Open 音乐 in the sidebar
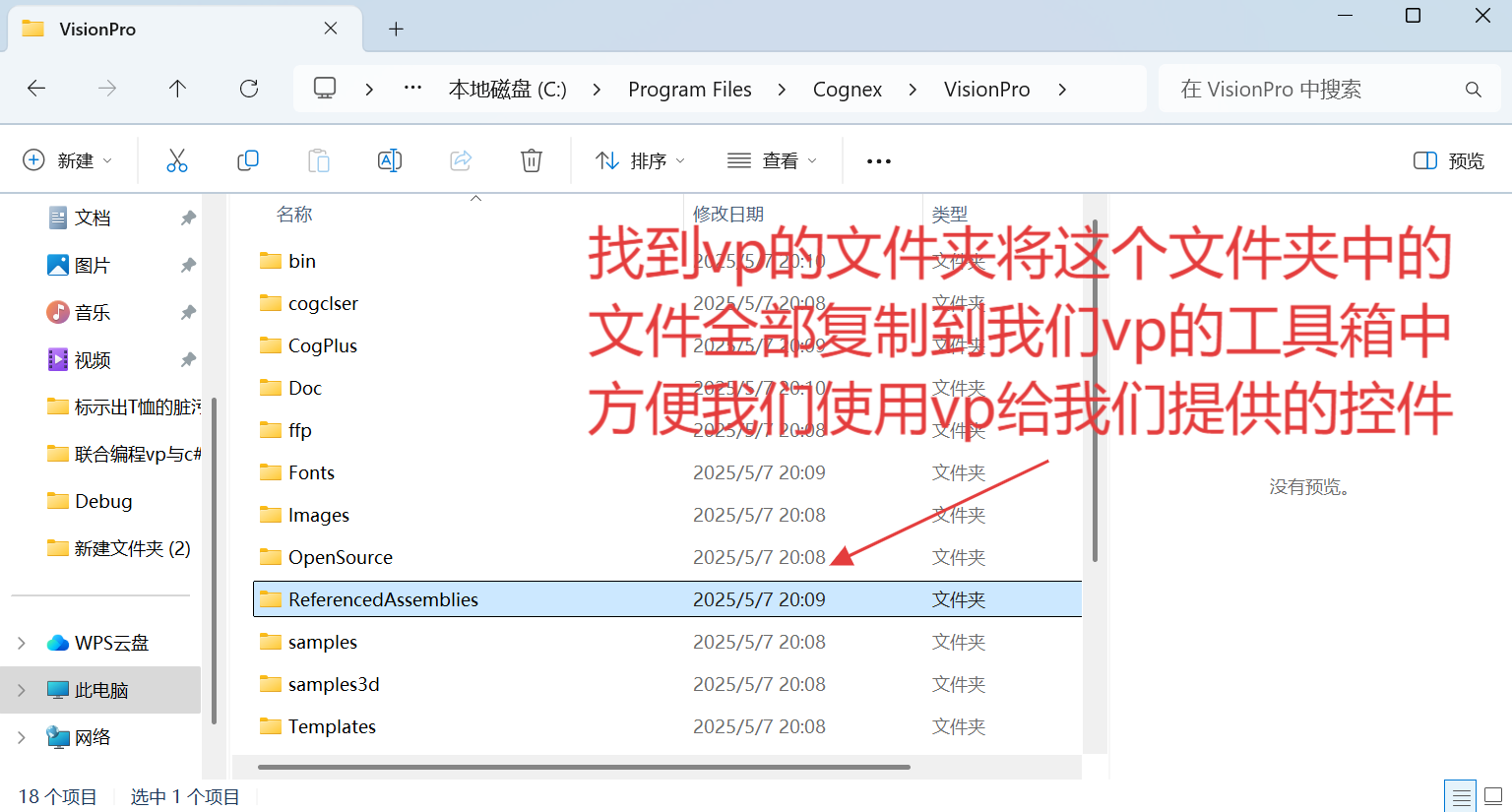This screenshot has width=1512, height=812. click(x=93, y=312)
